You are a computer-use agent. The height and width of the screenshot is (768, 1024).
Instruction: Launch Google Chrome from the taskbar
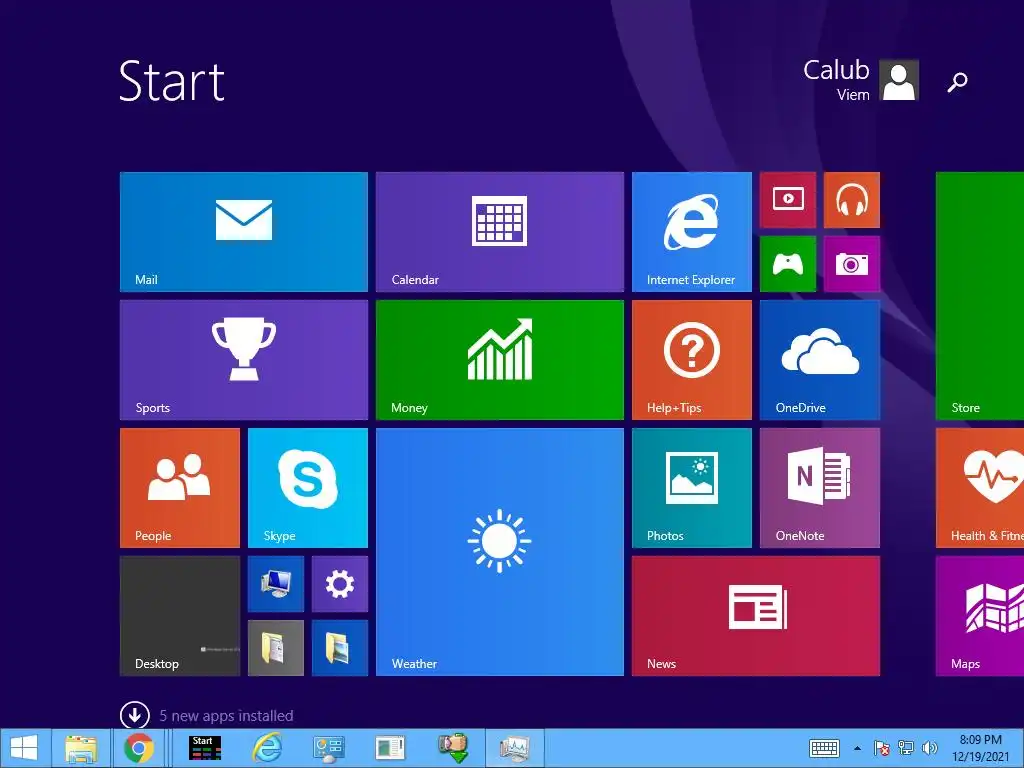(138, 748)
